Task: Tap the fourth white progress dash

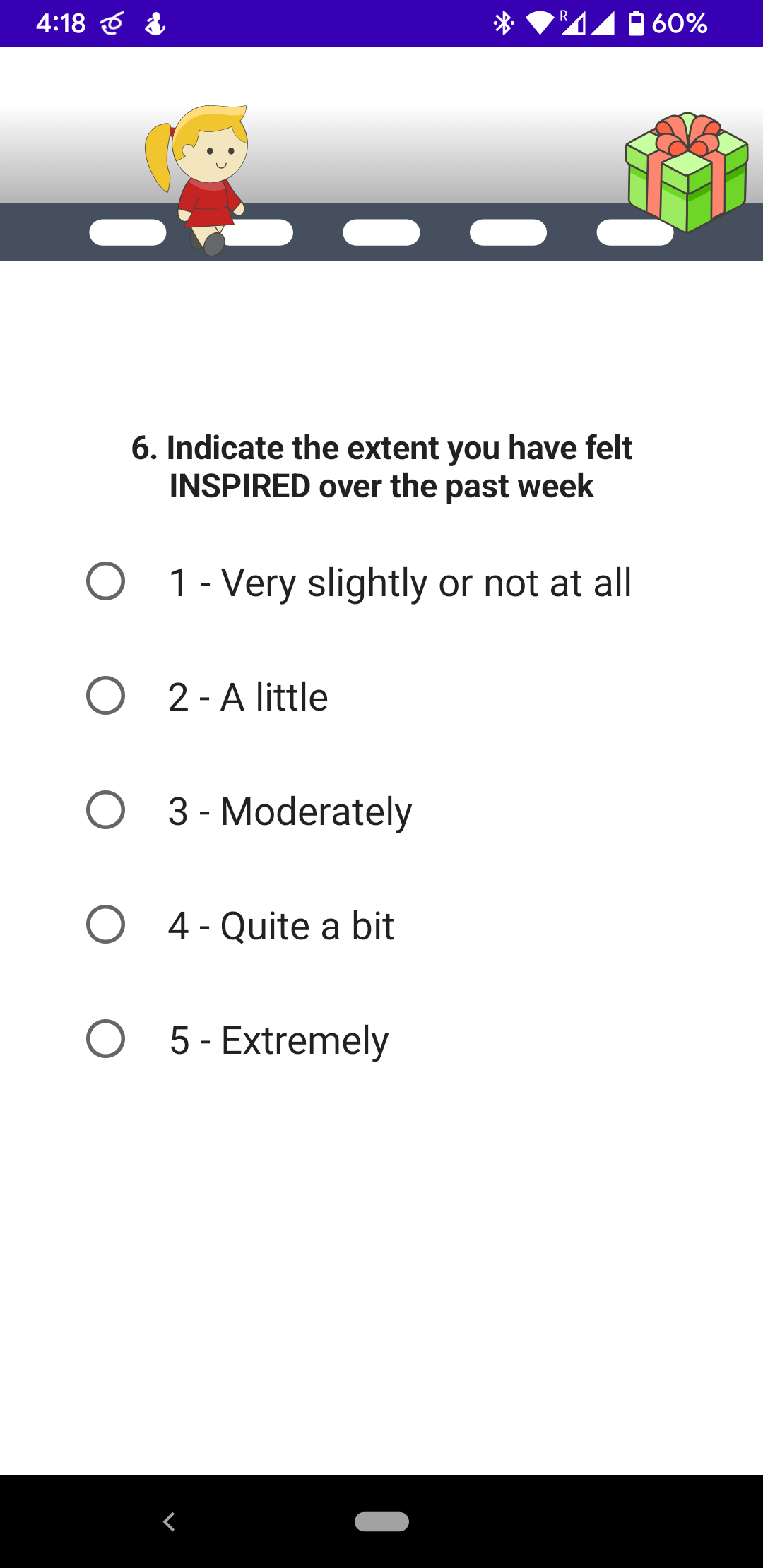Action: coord(508,232)
